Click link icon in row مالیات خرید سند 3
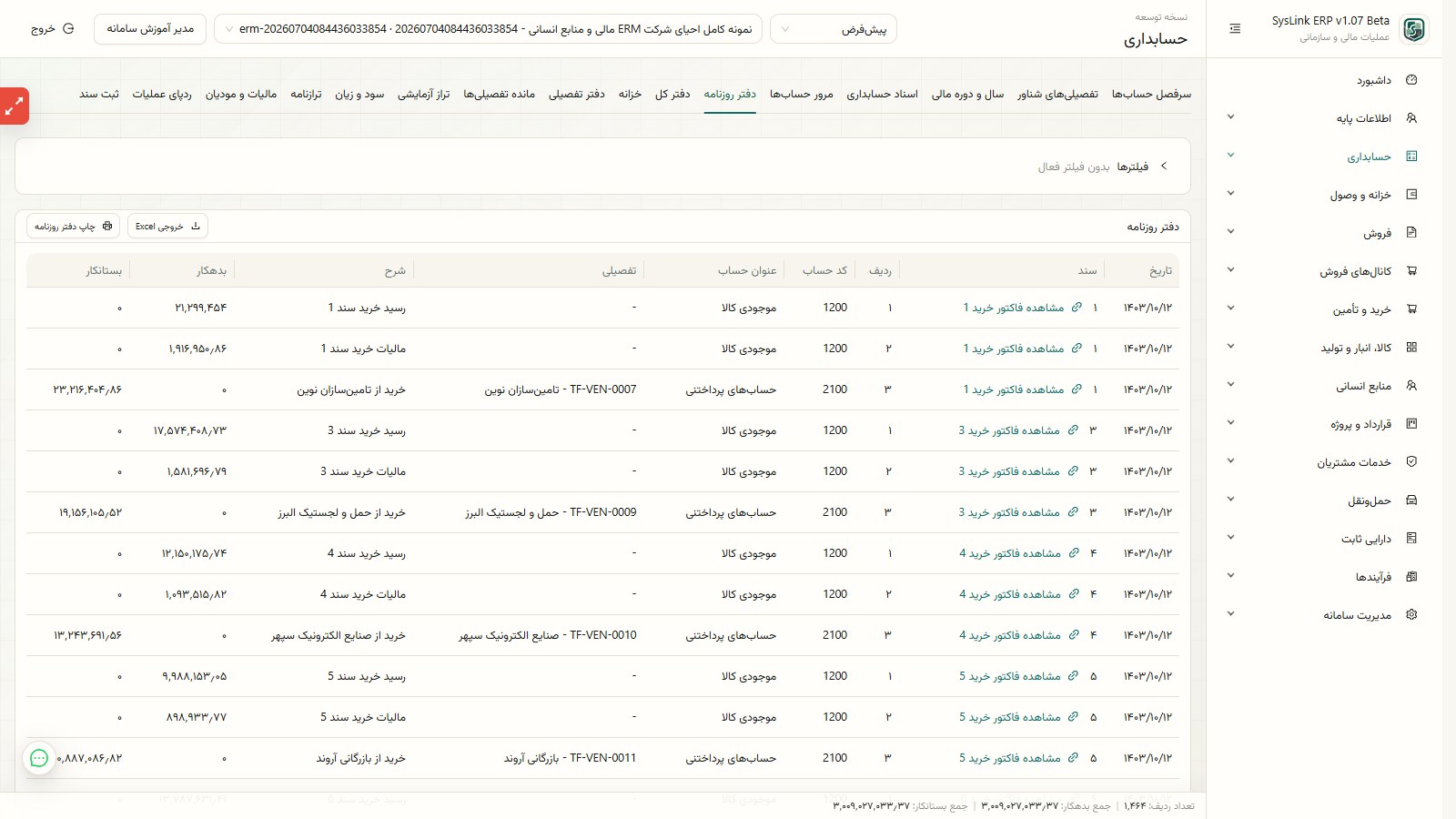This screenshot has height=819, width=1456. pyautogui.click(x=1073, y=471)
